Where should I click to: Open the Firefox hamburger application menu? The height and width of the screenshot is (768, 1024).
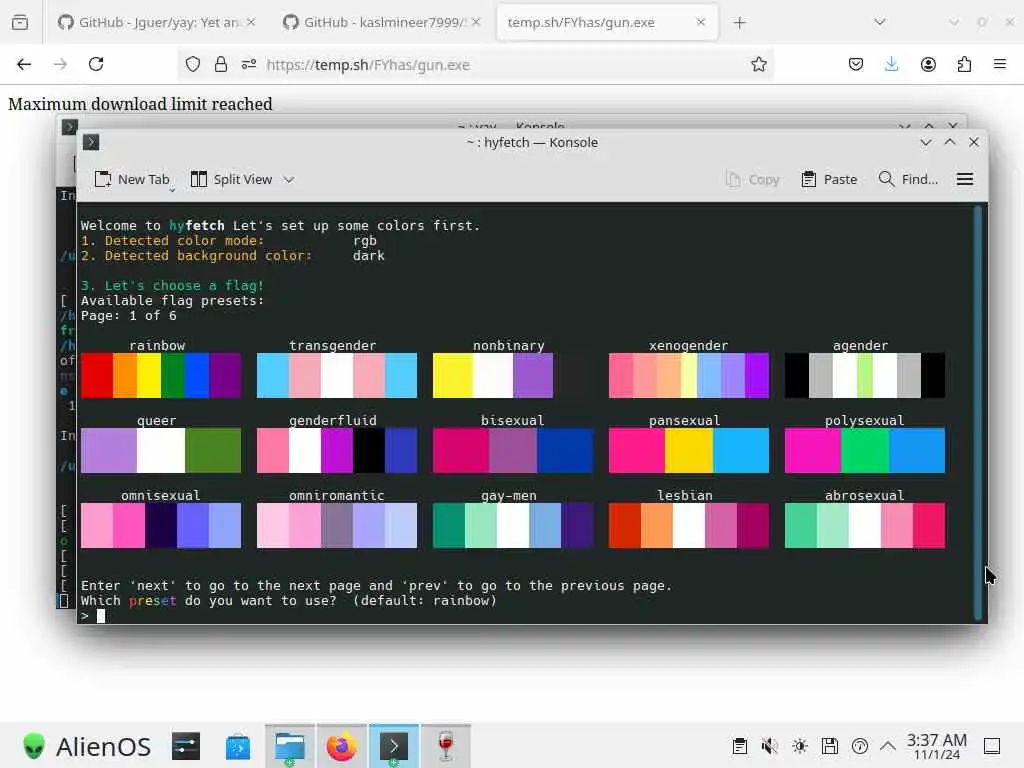(1000, 64)
